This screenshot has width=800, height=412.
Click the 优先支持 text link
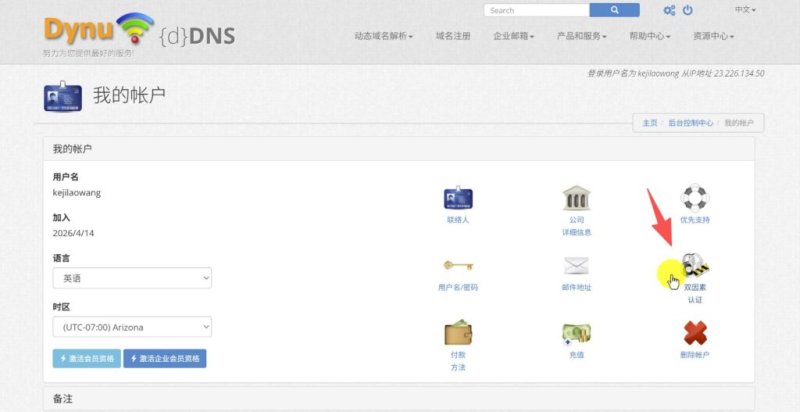click(695, 220)
